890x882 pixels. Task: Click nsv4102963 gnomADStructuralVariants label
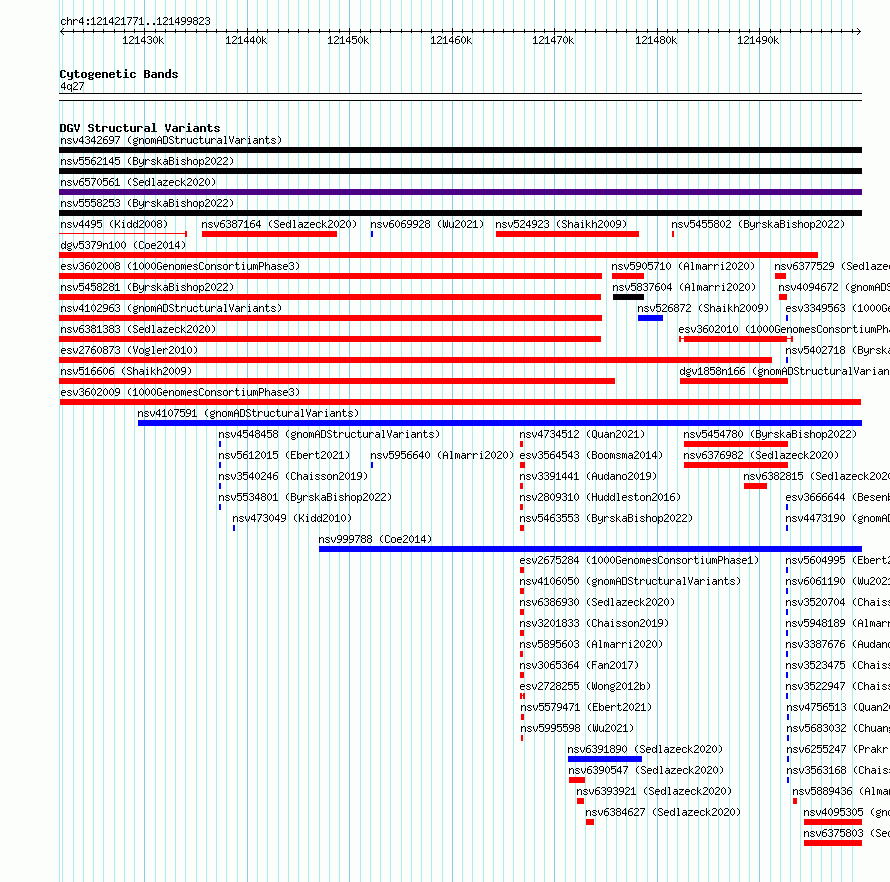pyautogui.click(x=171, y=308)
